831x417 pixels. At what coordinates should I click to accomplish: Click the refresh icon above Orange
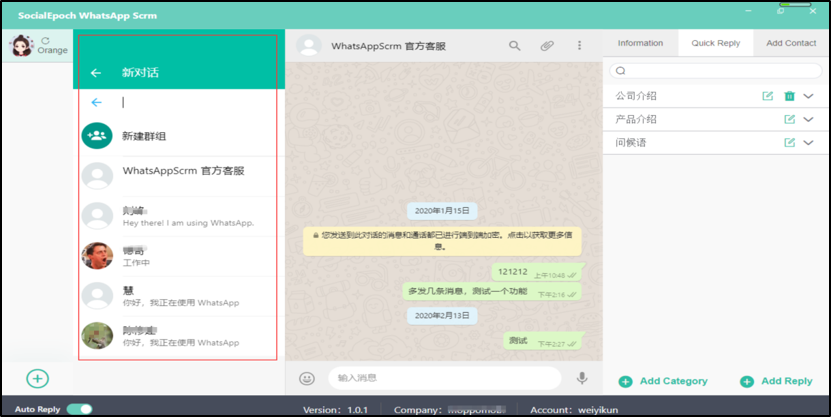pyautogui.click(x=46, y=40)
